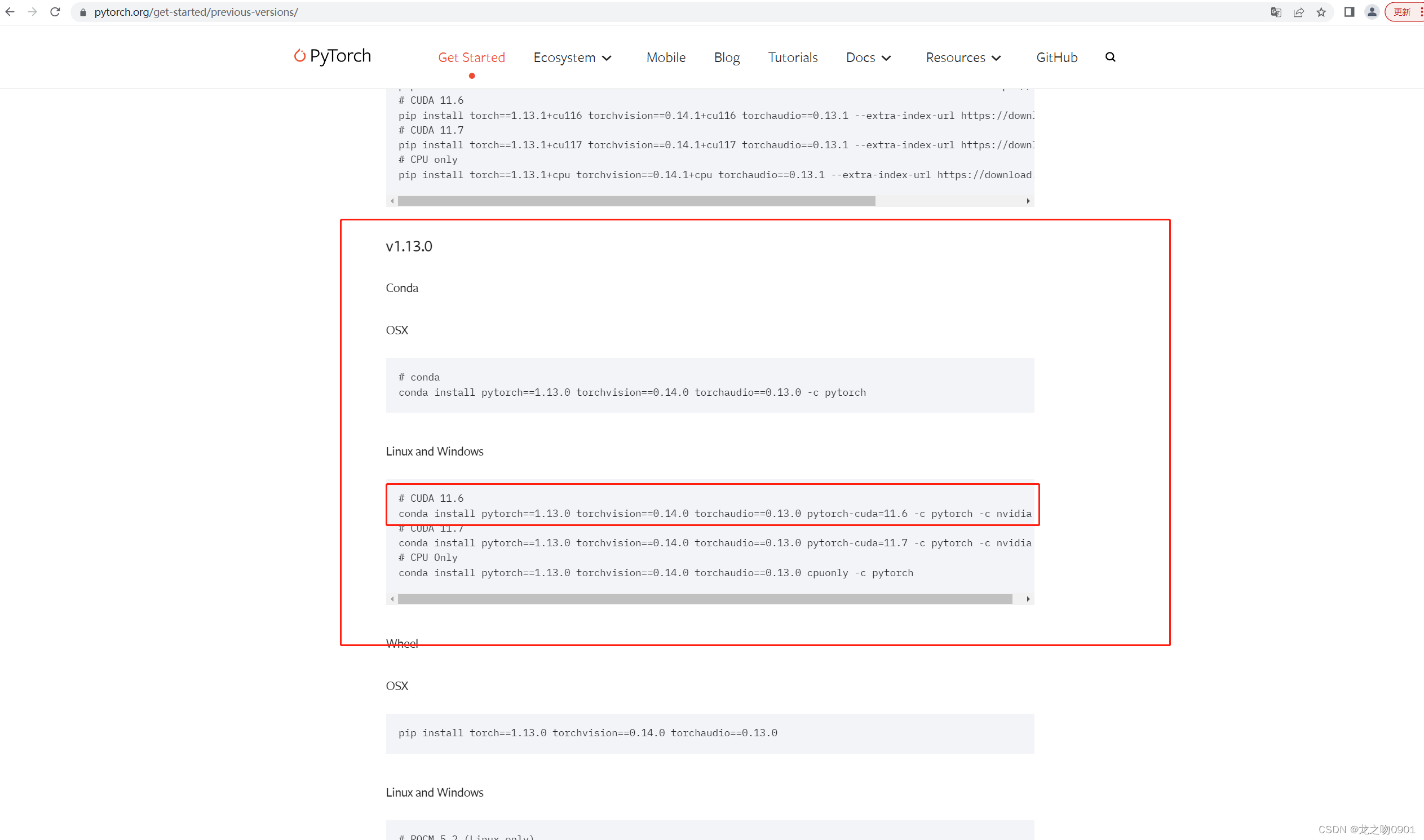The height and width of the screenshot is (840, 1424).
Task: Share this page via share icon
Action: [x=1298, y=12]
